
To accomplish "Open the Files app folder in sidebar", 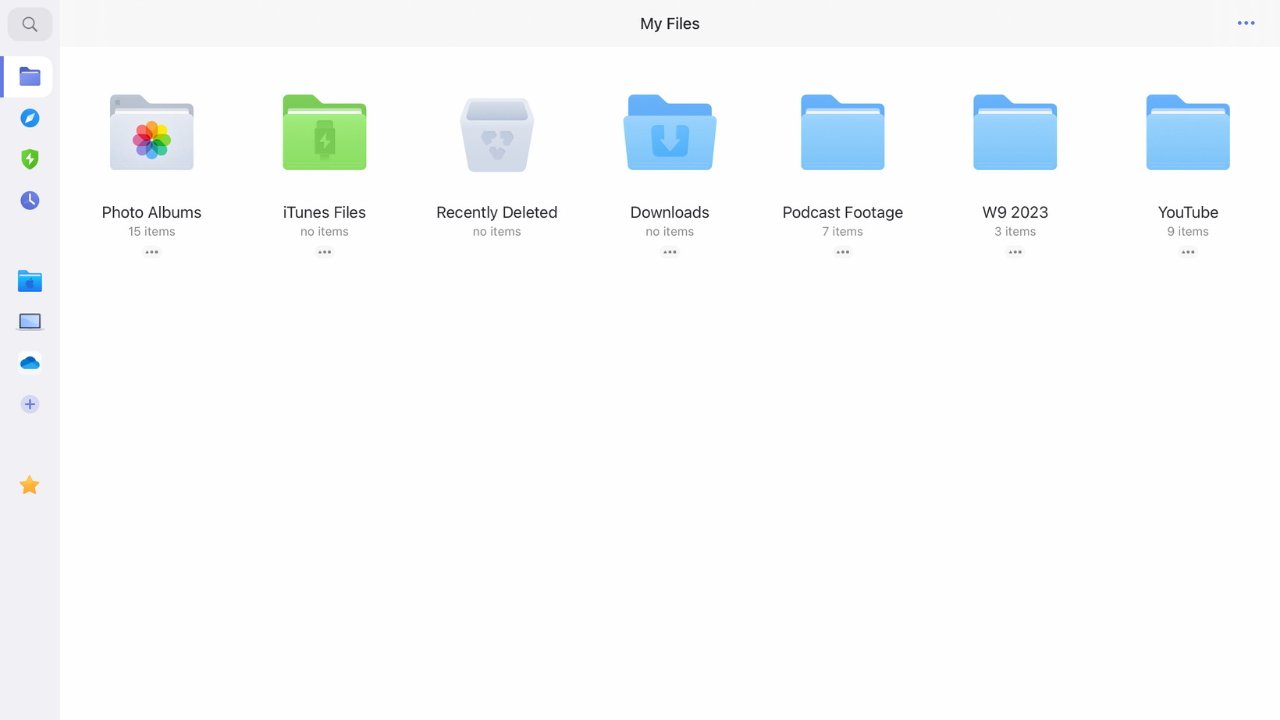I will click(30, 282).
